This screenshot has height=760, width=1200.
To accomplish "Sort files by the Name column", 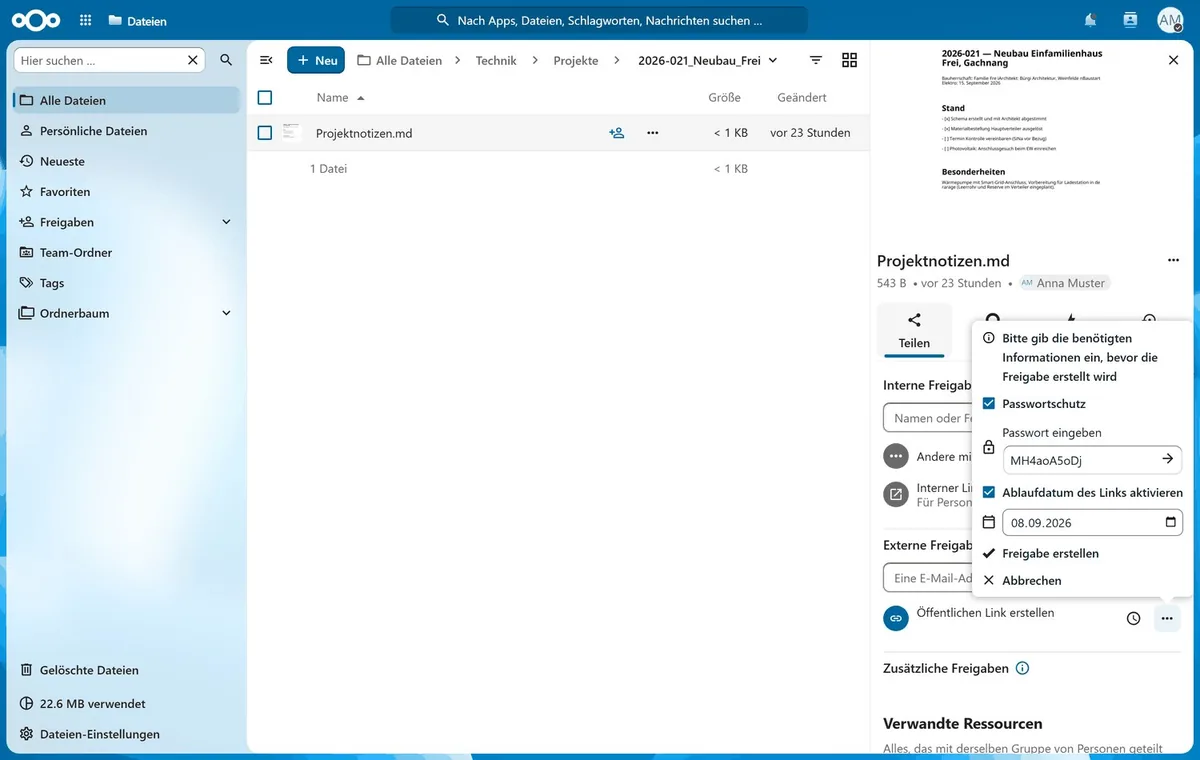I will coord(340,97).
